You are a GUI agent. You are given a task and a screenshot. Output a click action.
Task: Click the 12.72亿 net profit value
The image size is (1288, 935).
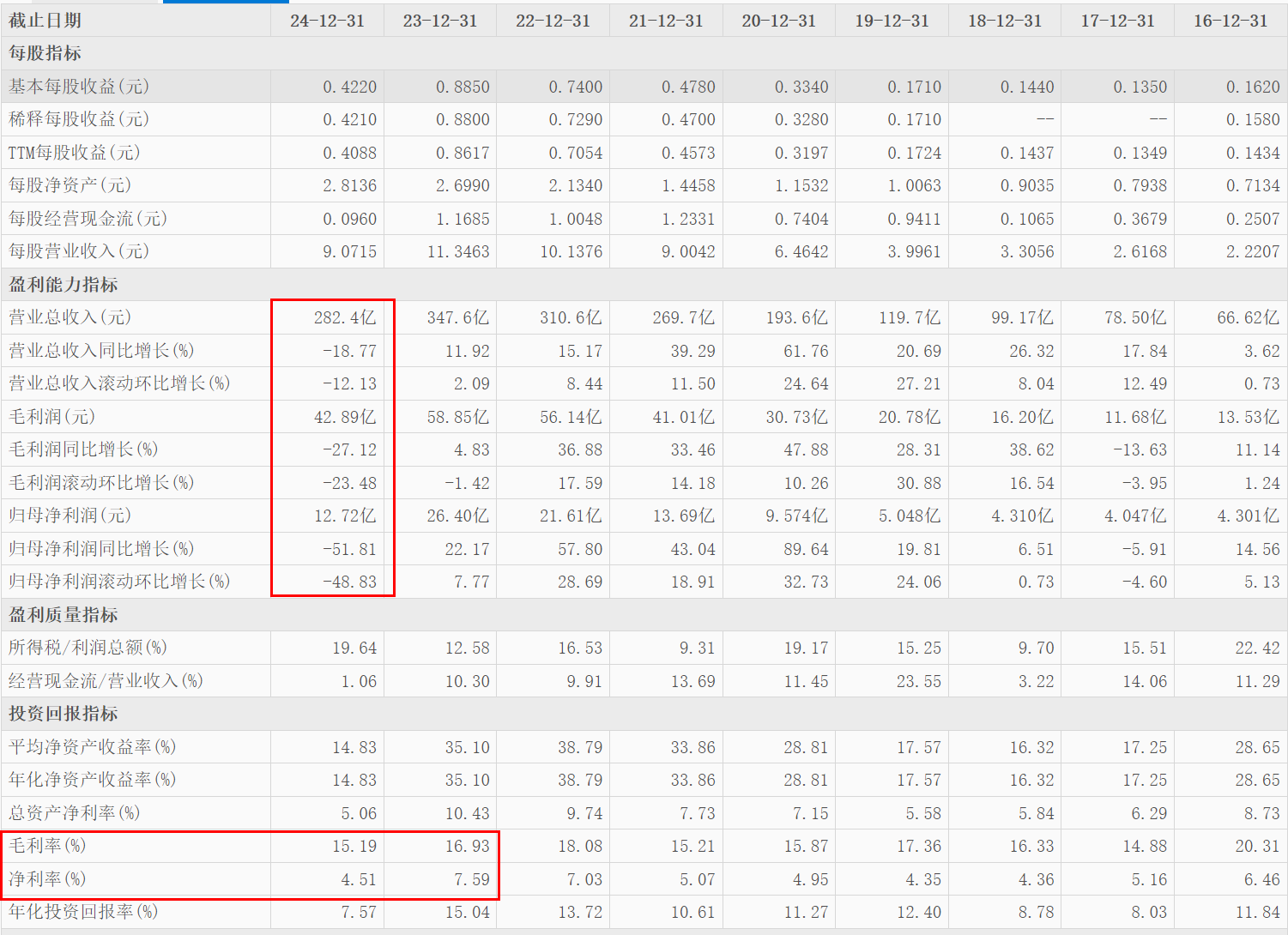tap(345, 516)
